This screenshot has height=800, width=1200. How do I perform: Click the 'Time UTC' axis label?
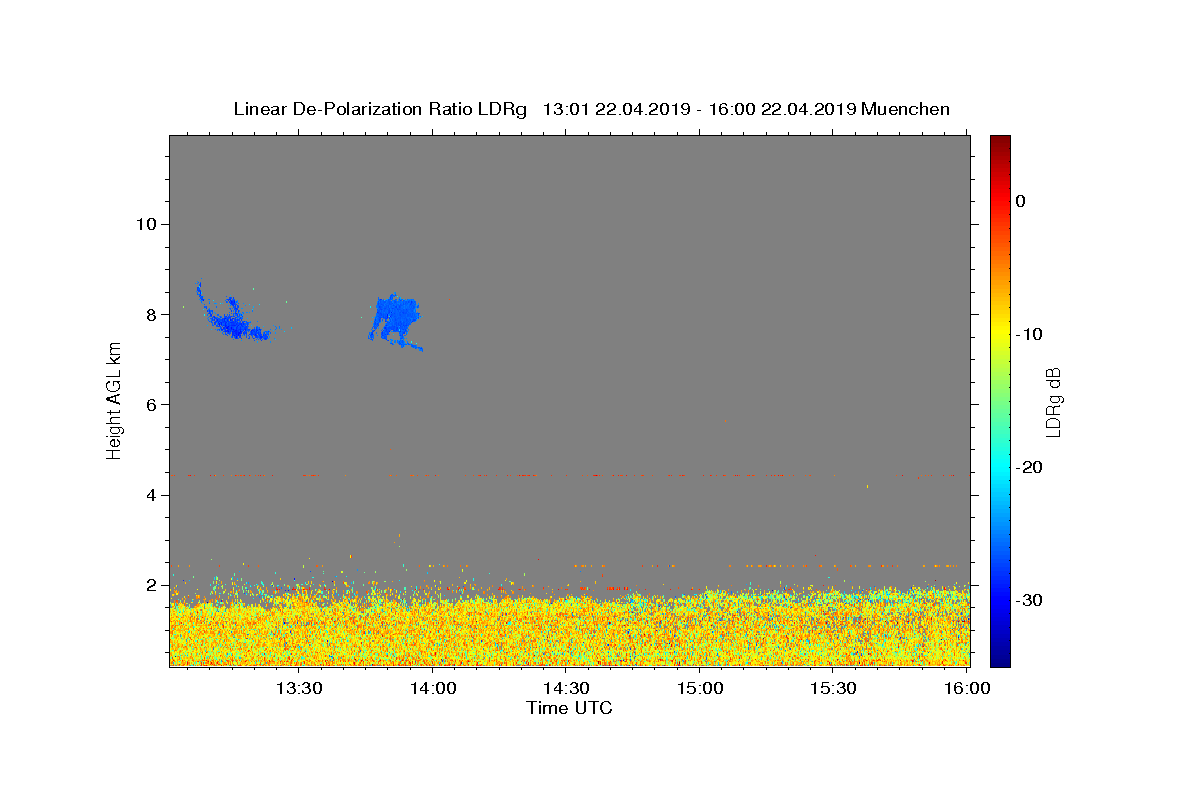(569, 708)
